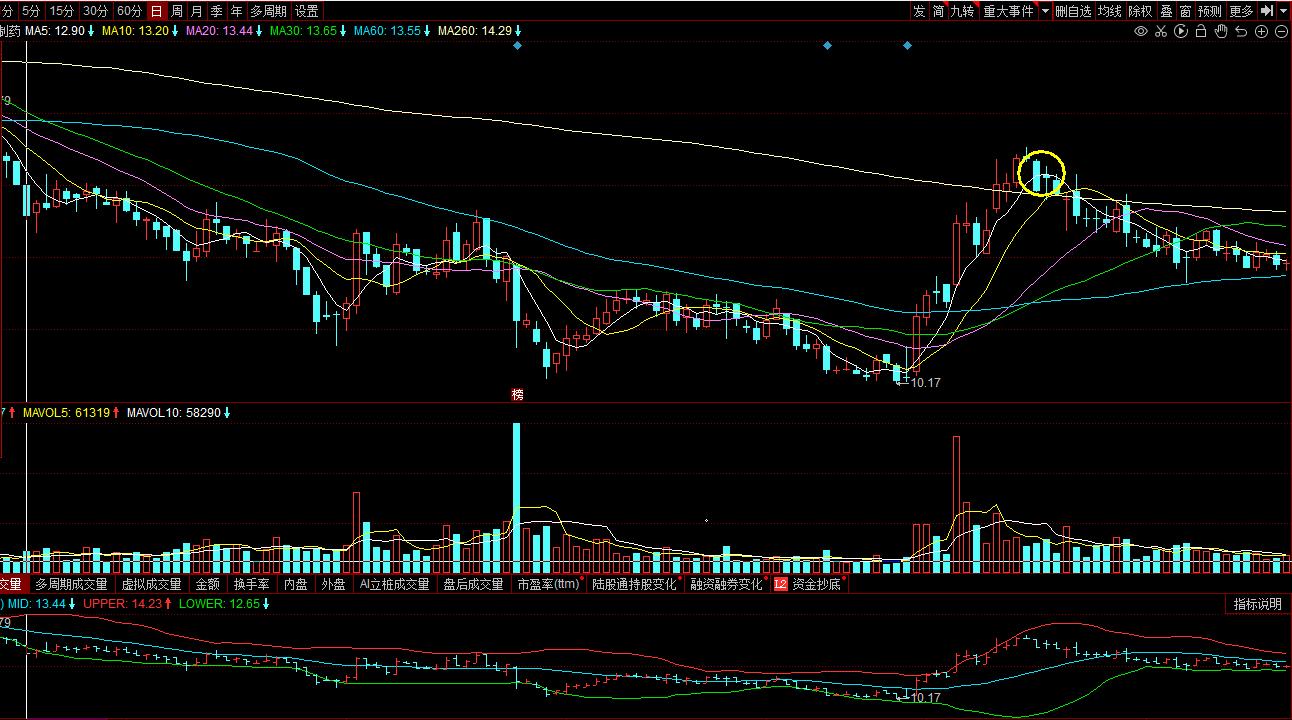This screenshot has width=1292, height=720.
Task: Switch to 融资融券变化 indicator tab
Action: pyautogui.click(x=726, y=584)
